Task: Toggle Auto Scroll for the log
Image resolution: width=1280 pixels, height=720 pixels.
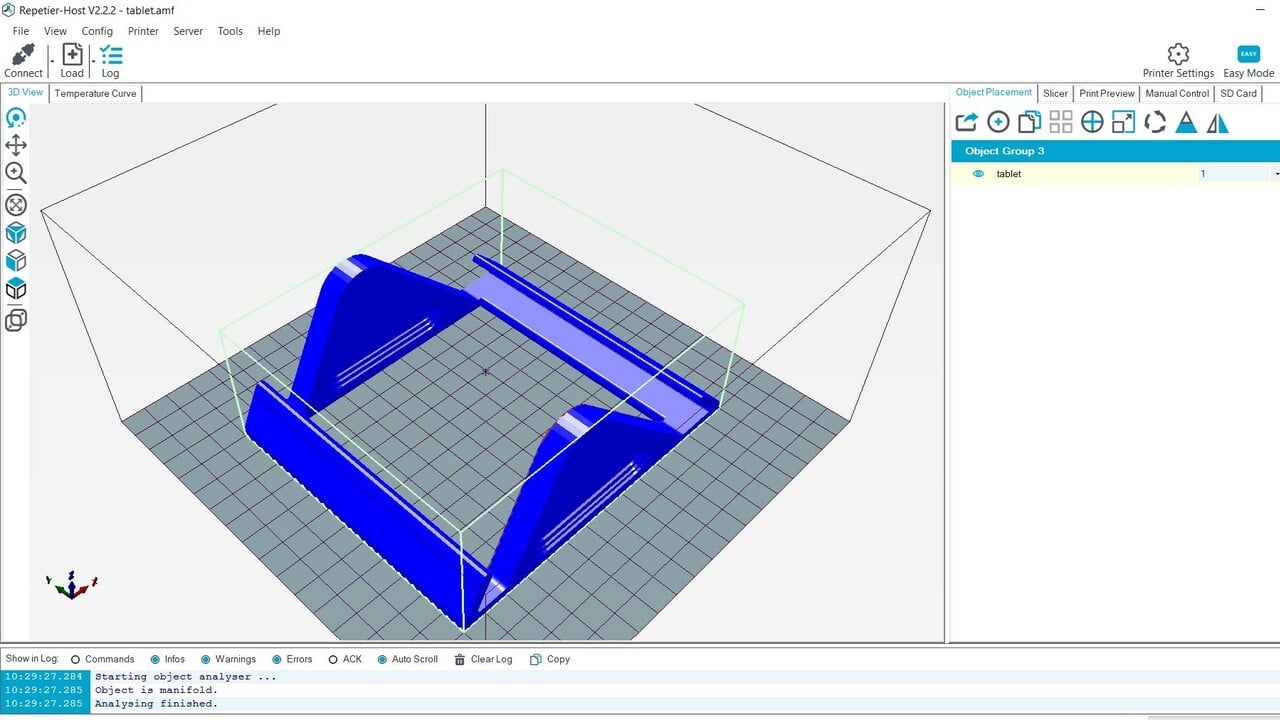Action: pyautogui.click(x=382, y=659)
